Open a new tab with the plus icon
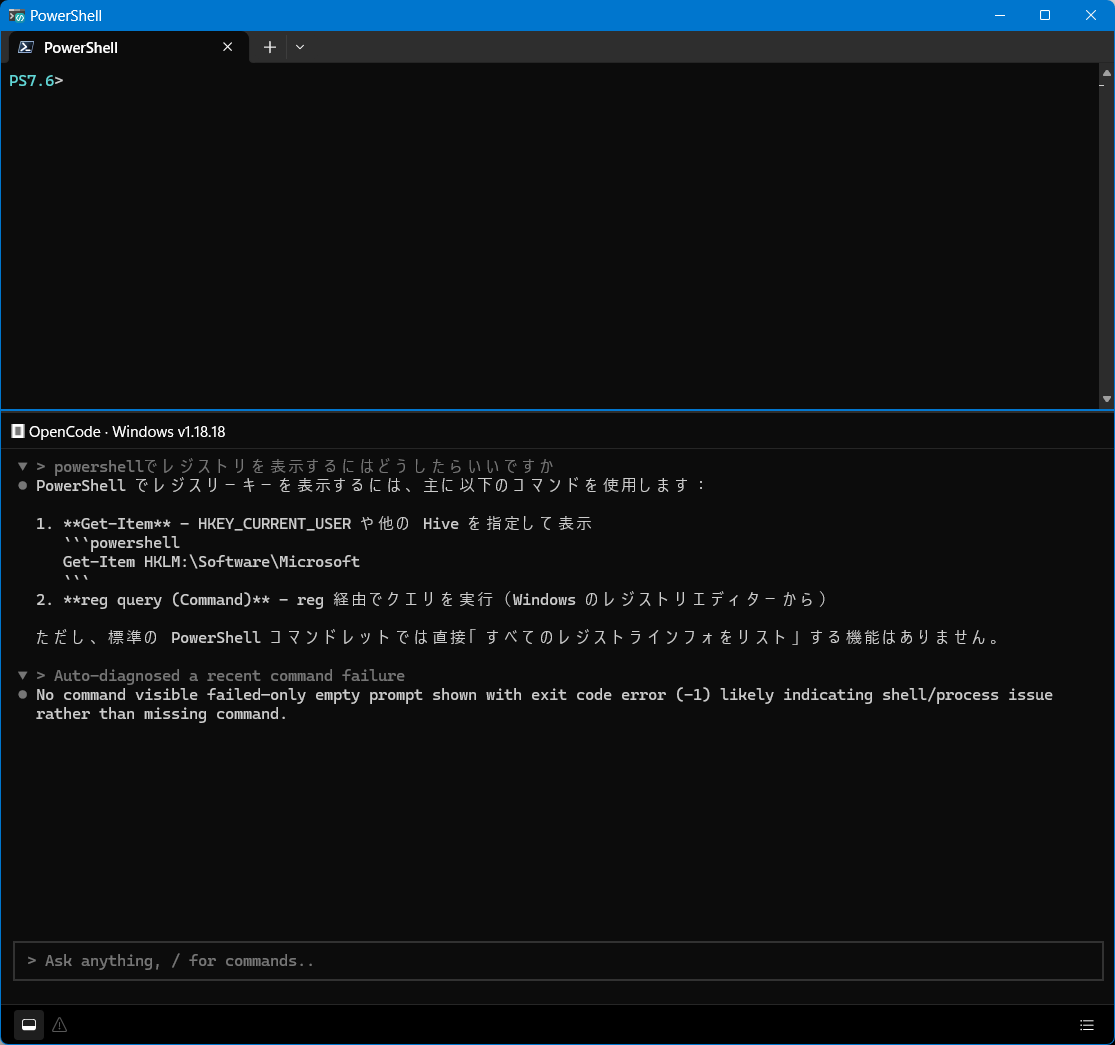The width and height of the screenshot is (1115, 1045). (270, 47)
